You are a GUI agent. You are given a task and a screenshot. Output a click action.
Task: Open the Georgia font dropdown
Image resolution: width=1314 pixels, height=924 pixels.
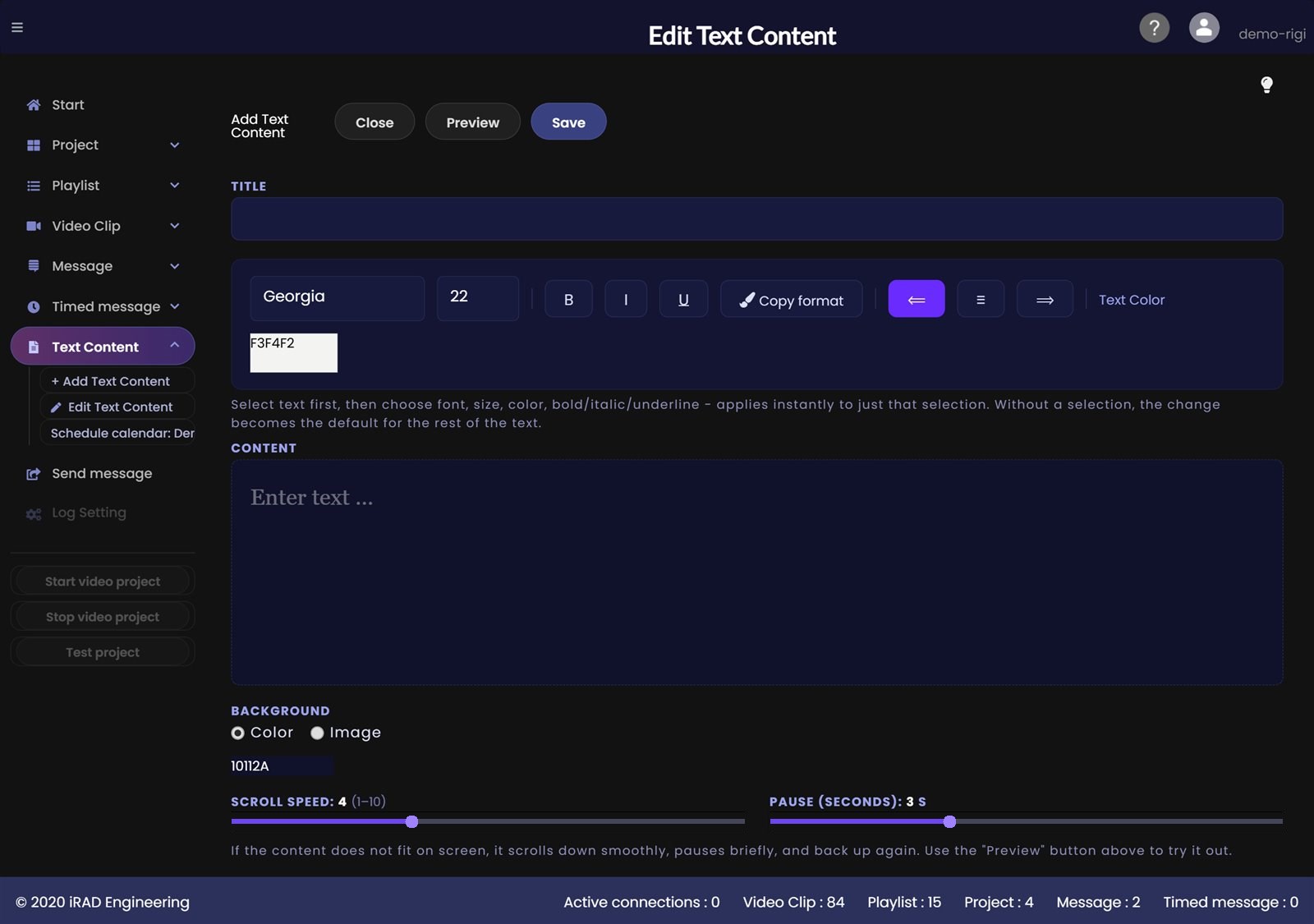(x=338, y=298)
